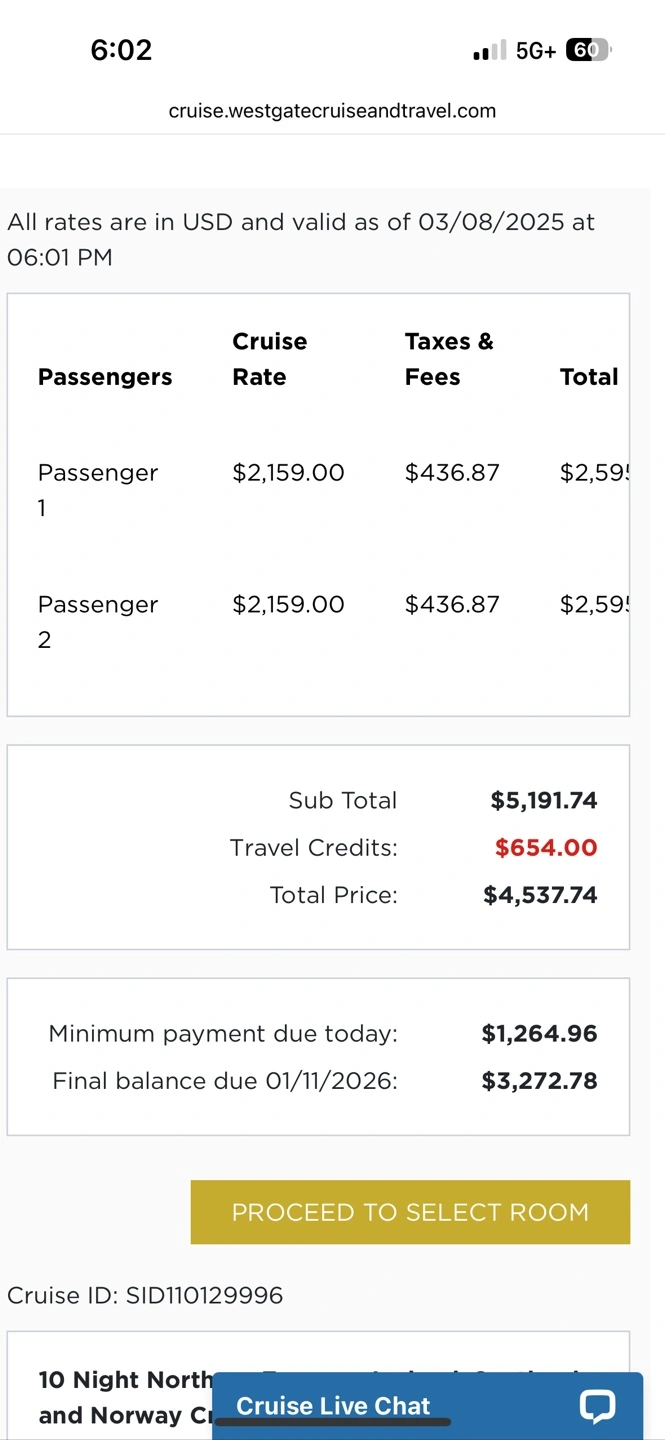Tap the Cruise ID SID110129996 text

(145, 1296)
